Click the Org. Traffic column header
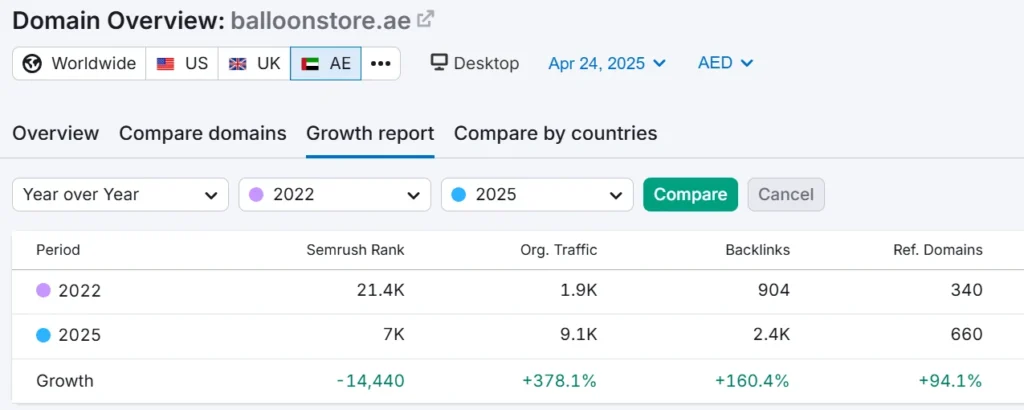This screenshot has height=410, width=1024. coord(558,249)
